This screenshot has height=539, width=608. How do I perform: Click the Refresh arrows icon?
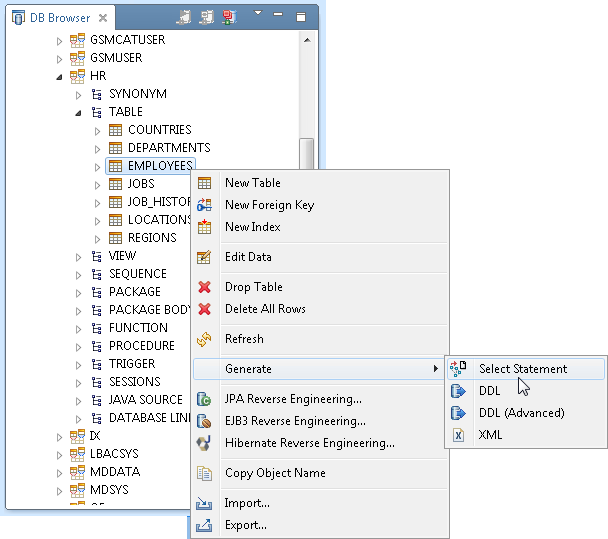[205, 339]
